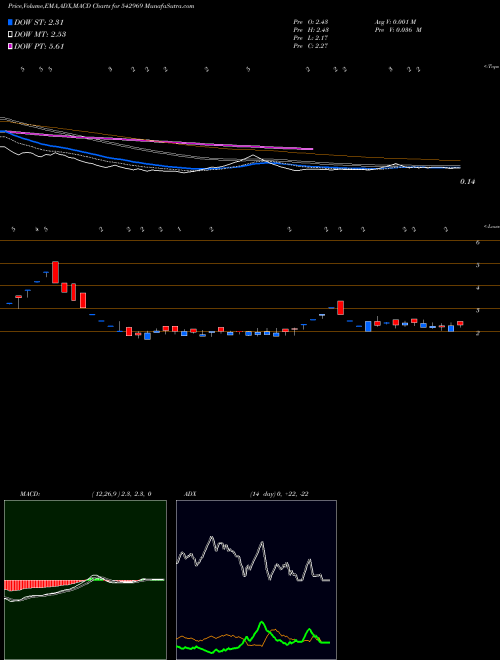Select the 'Pre L: 2.17' value

pyautogui.click(x=311, y=38)
